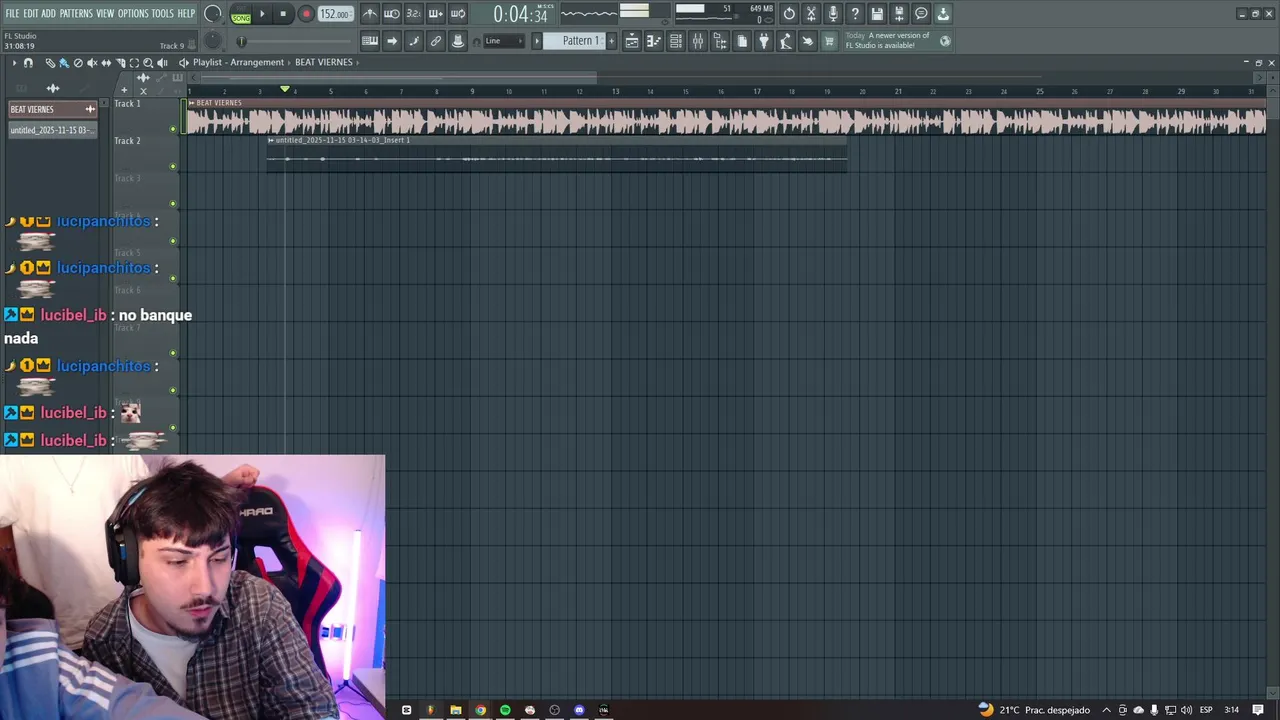Screen dimensions: 1280x720
Task: Select the Select tool dashed square
Action: point(134,62)
